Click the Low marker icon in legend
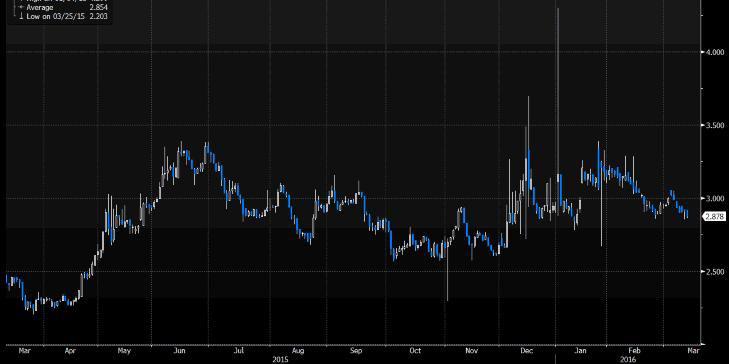729x364 pixels. pyautogui.click(x=21, y=15)
